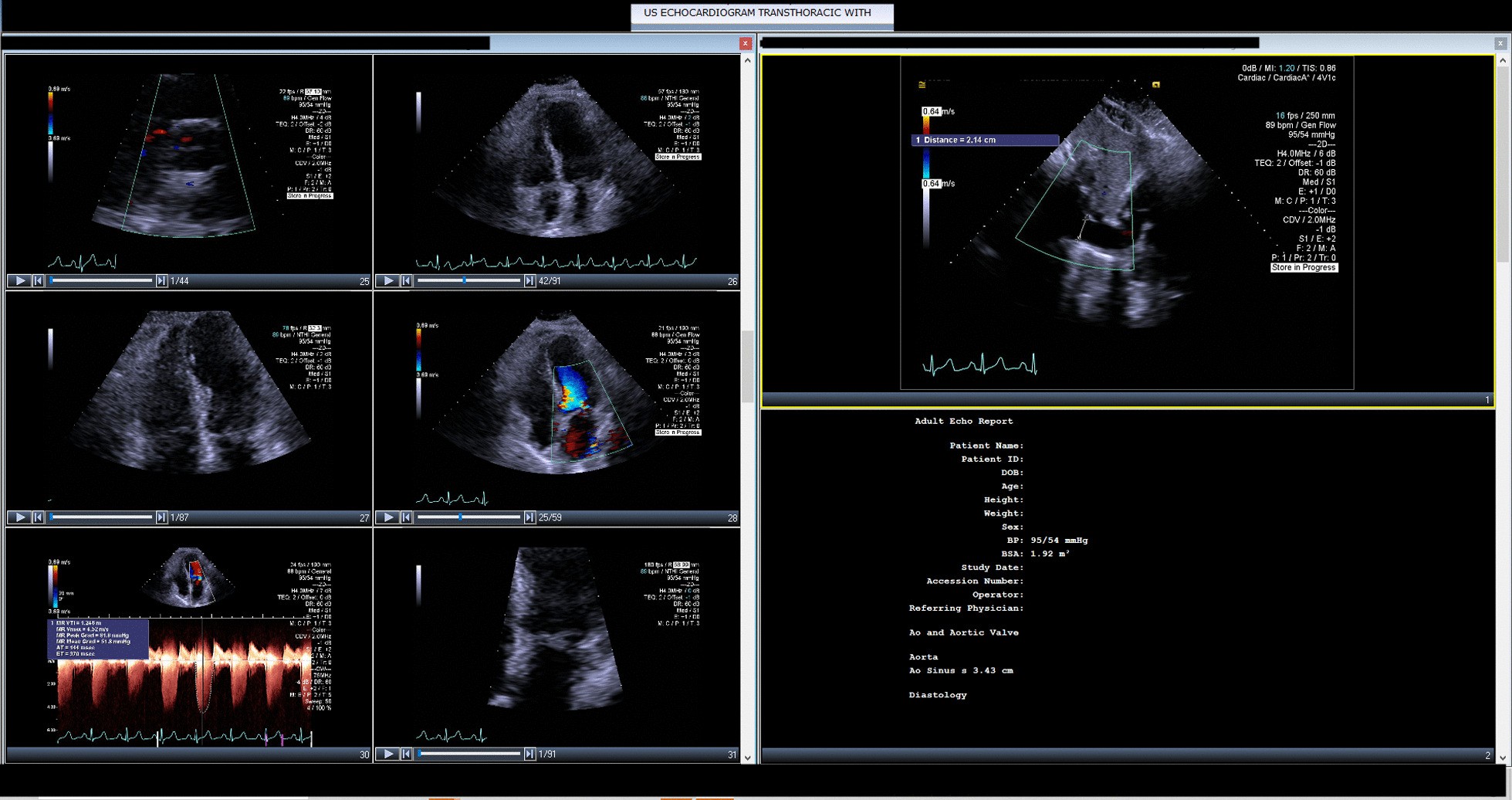Viewport: 1512px width, 800px height.
Task: Jump to first frame of clip 31
Action: pos(406,754)
